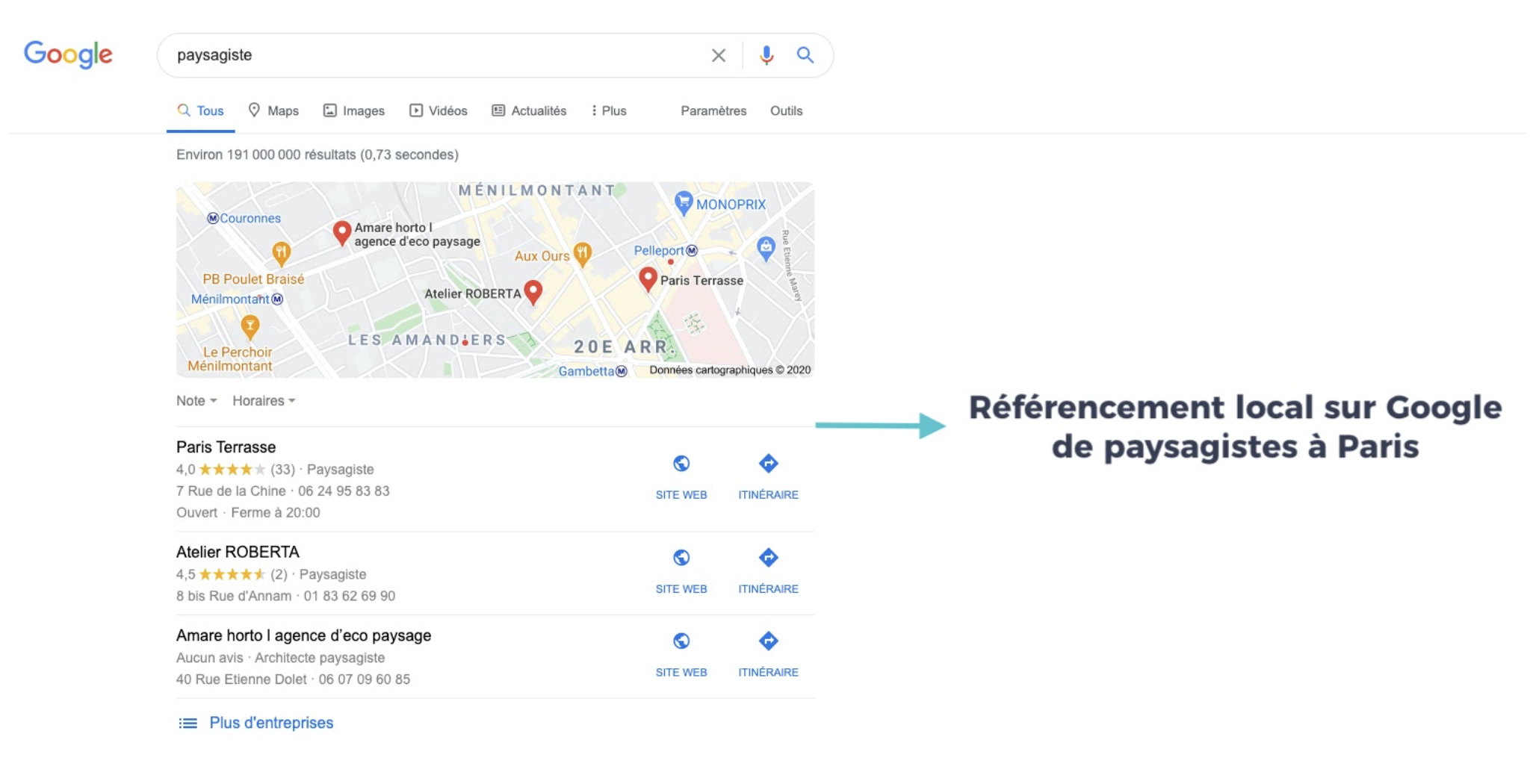Click the Google logo
1530x784 pixels.
click(68, 54)
